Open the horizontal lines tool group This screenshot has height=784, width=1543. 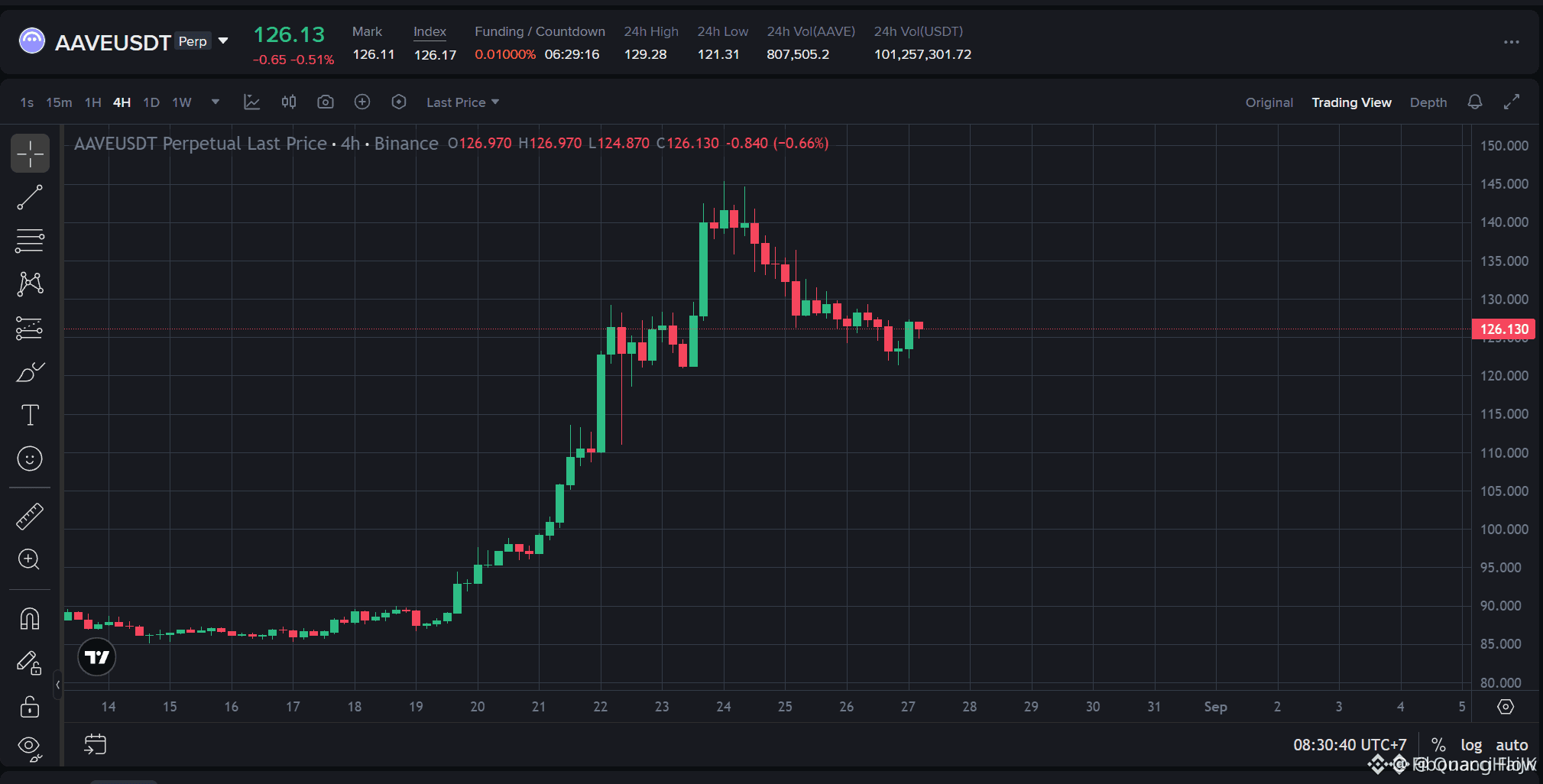click(30, 241)
